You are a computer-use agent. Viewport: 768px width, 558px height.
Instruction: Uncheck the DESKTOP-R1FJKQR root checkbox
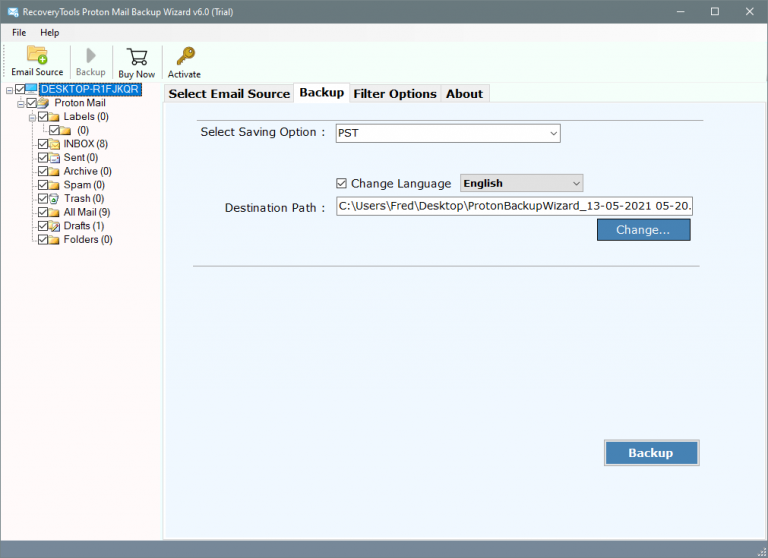pyautogui.click(x=20, y=89)
